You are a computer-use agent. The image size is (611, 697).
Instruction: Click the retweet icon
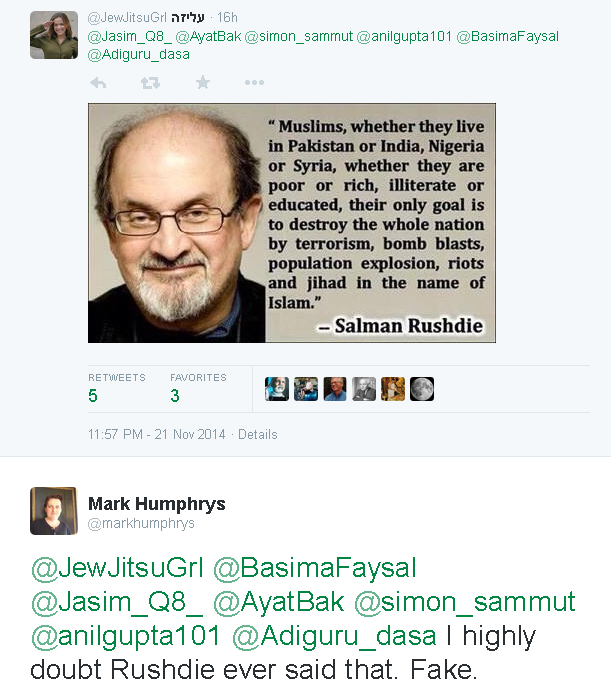pyautogui.click(x=150, y=83)
